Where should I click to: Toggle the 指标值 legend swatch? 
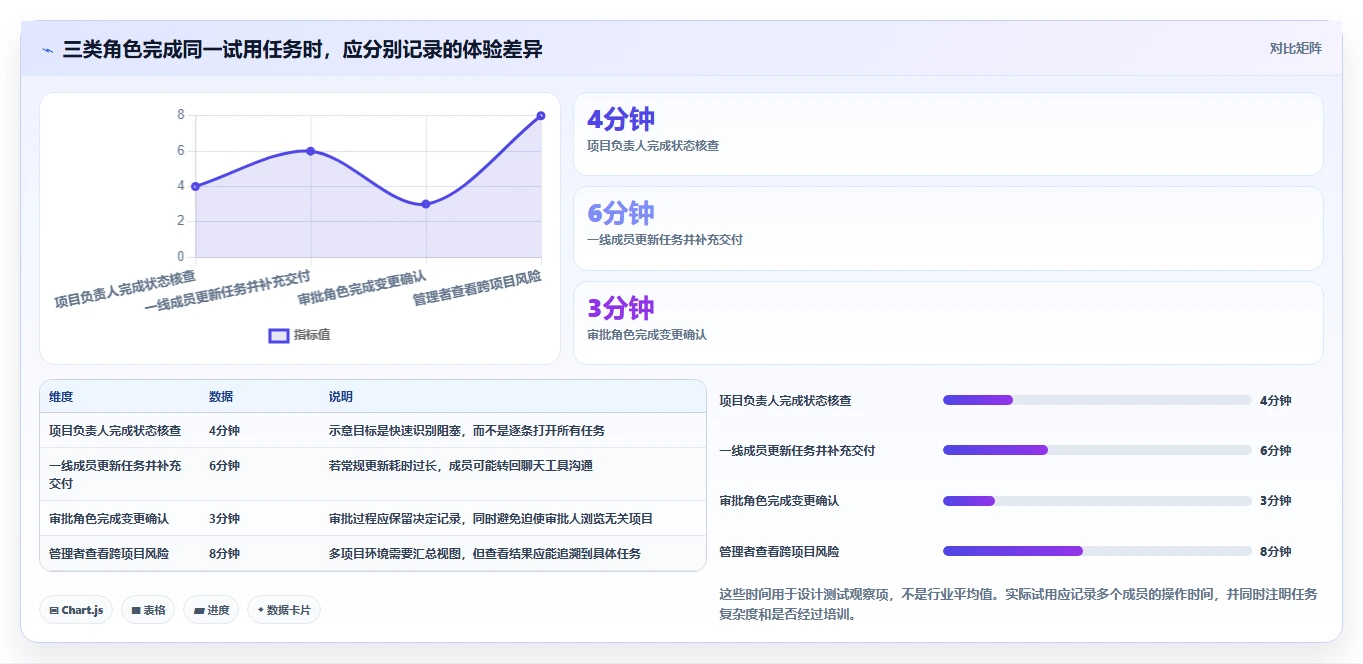[279, 335]
